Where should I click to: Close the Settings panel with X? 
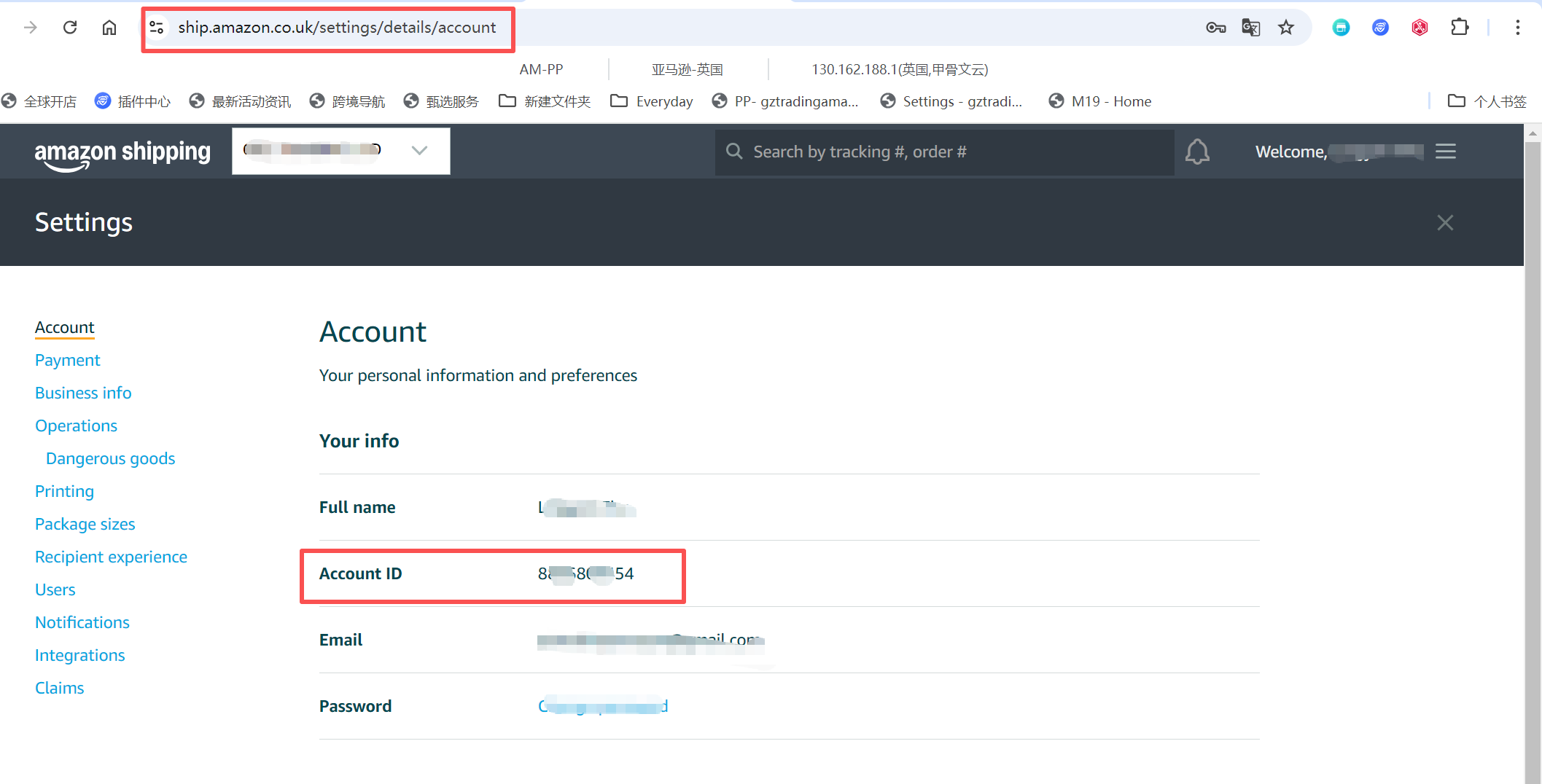[x=1444, y=223]
